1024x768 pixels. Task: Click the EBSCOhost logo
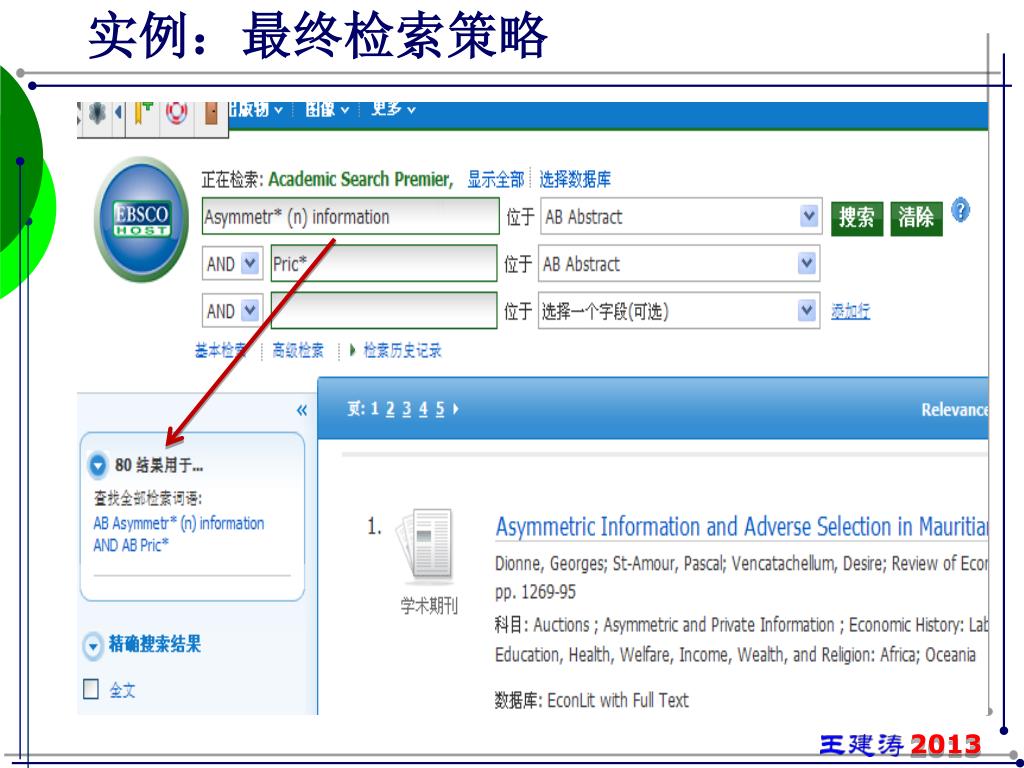coord(142,219)
